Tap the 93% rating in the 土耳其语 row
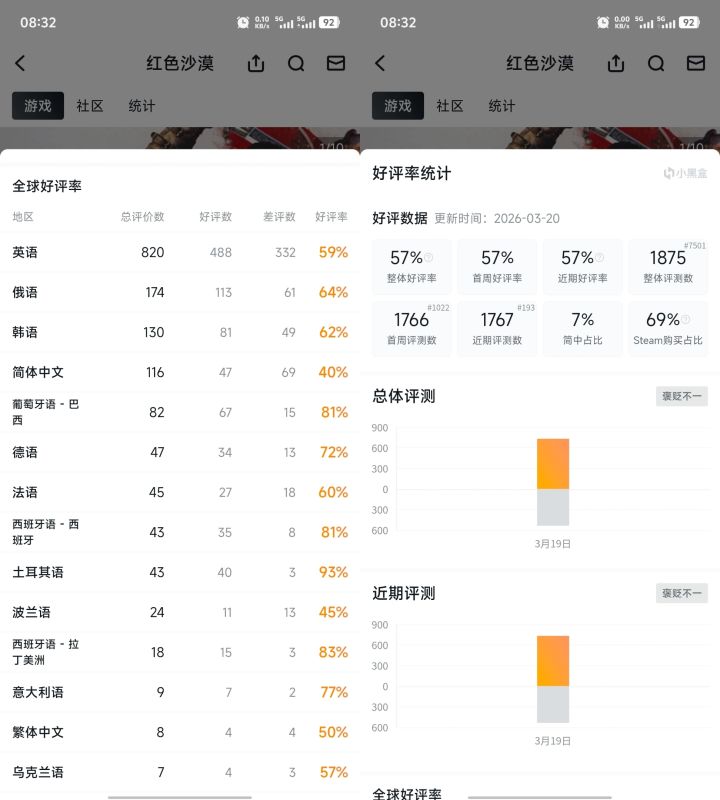The height and width of the screenshot is (800, 720). pos(333,572)
